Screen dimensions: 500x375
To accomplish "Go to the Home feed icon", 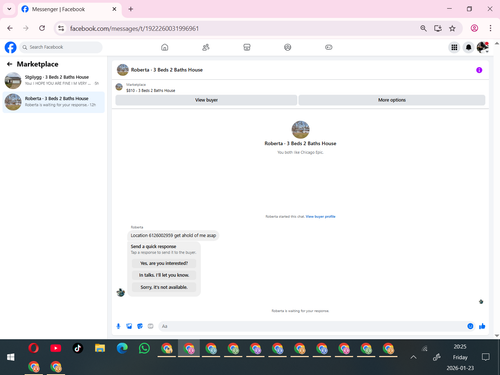I will 165,47.
